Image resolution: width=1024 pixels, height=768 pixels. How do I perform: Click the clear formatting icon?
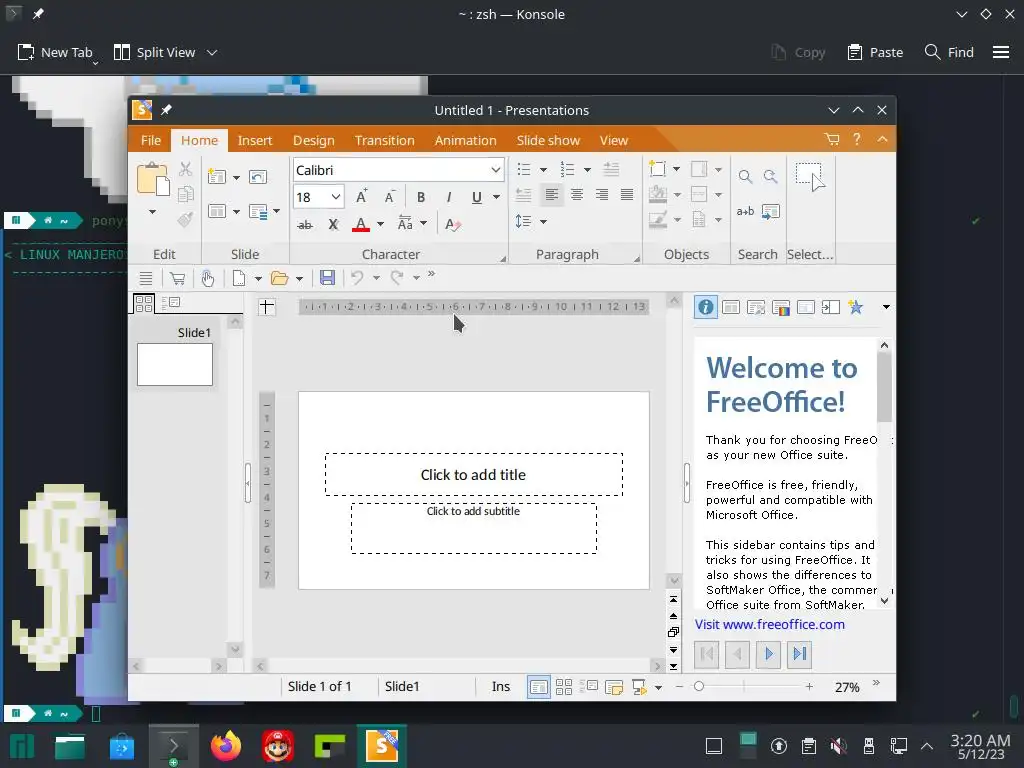point(453,225)
